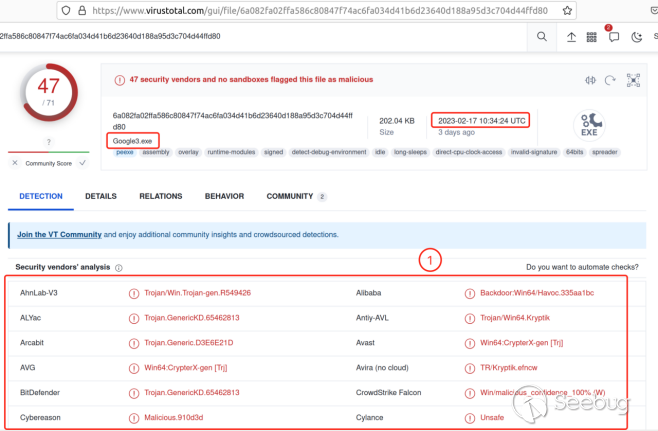658x431 pixels.
Task: Click the signed tag
Action: point(273,152)
